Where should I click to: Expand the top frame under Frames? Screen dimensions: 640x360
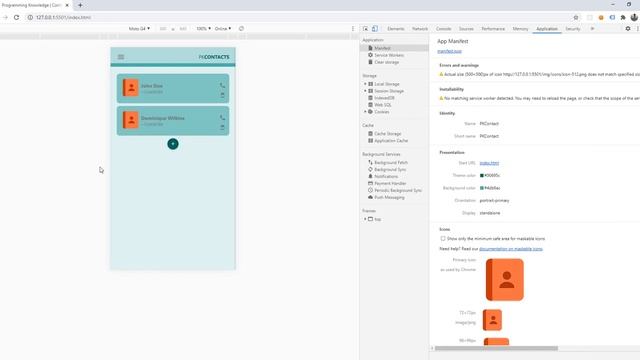[365, 219]
